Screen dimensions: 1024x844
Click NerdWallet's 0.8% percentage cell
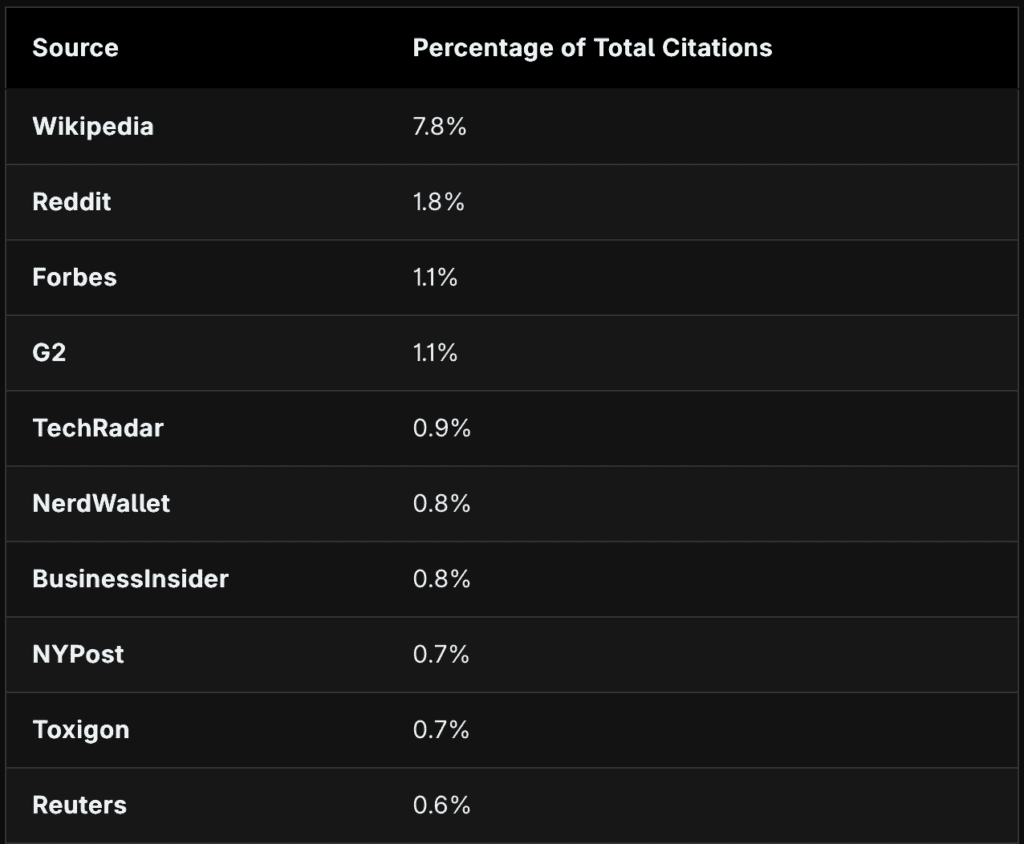click(441, 503)
